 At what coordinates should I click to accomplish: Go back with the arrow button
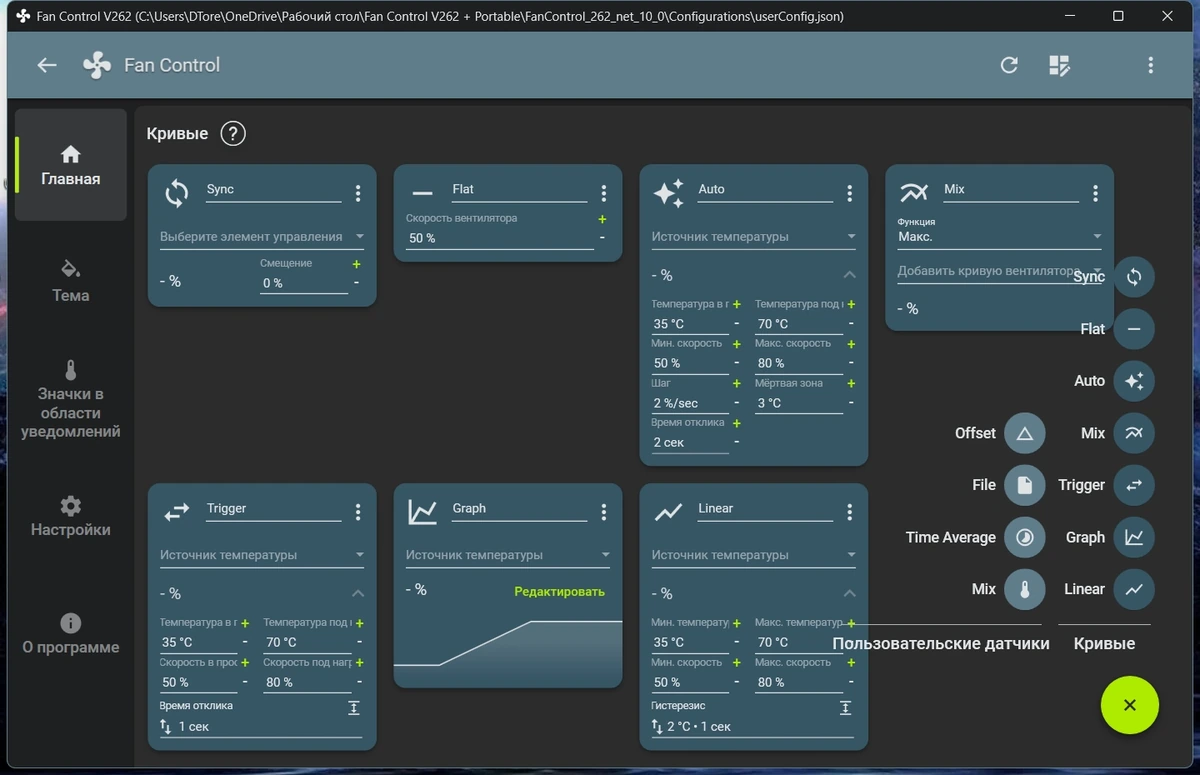point(47,65)
